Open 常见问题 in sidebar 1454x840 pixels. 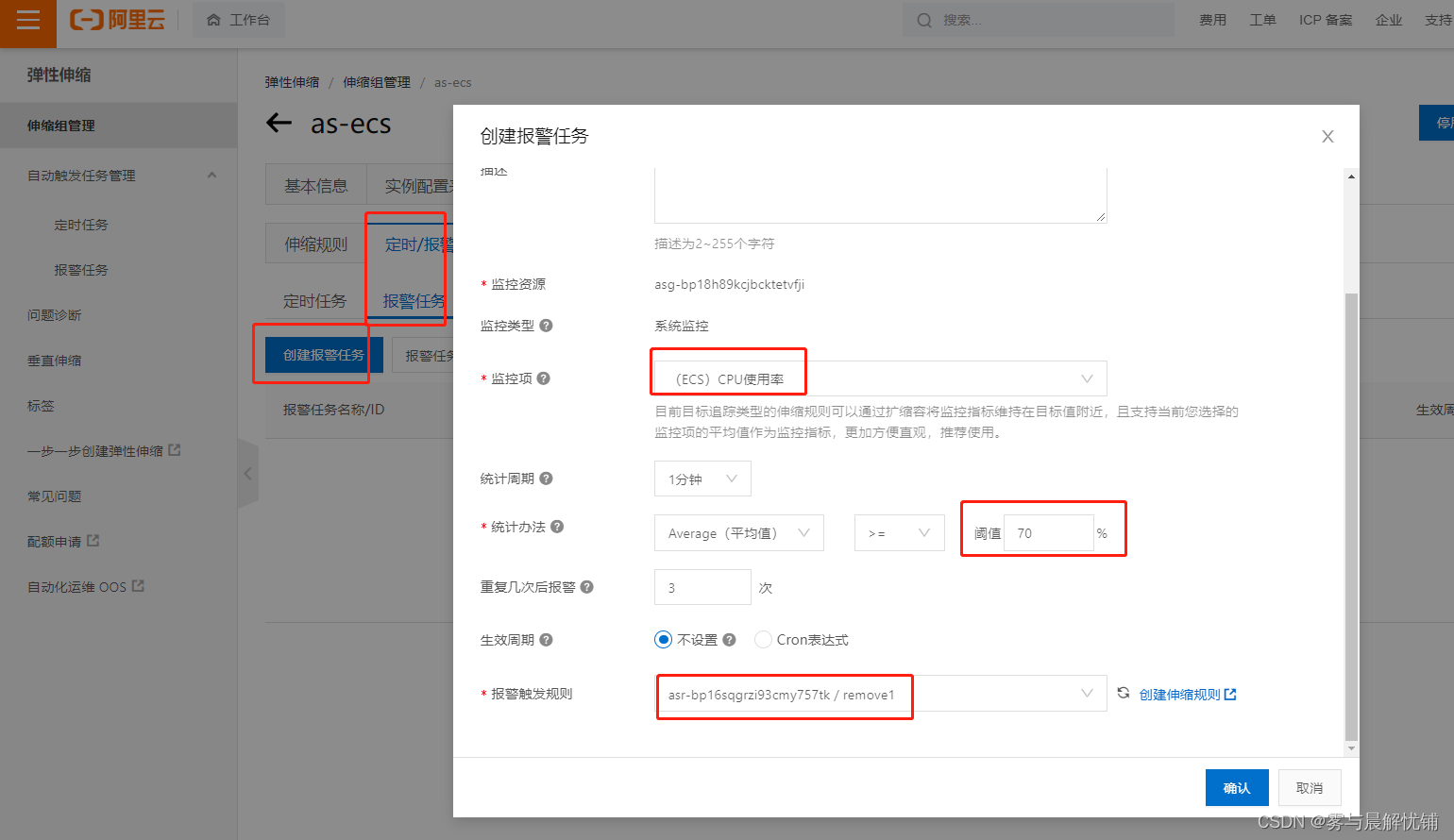(x=55, y=496)
